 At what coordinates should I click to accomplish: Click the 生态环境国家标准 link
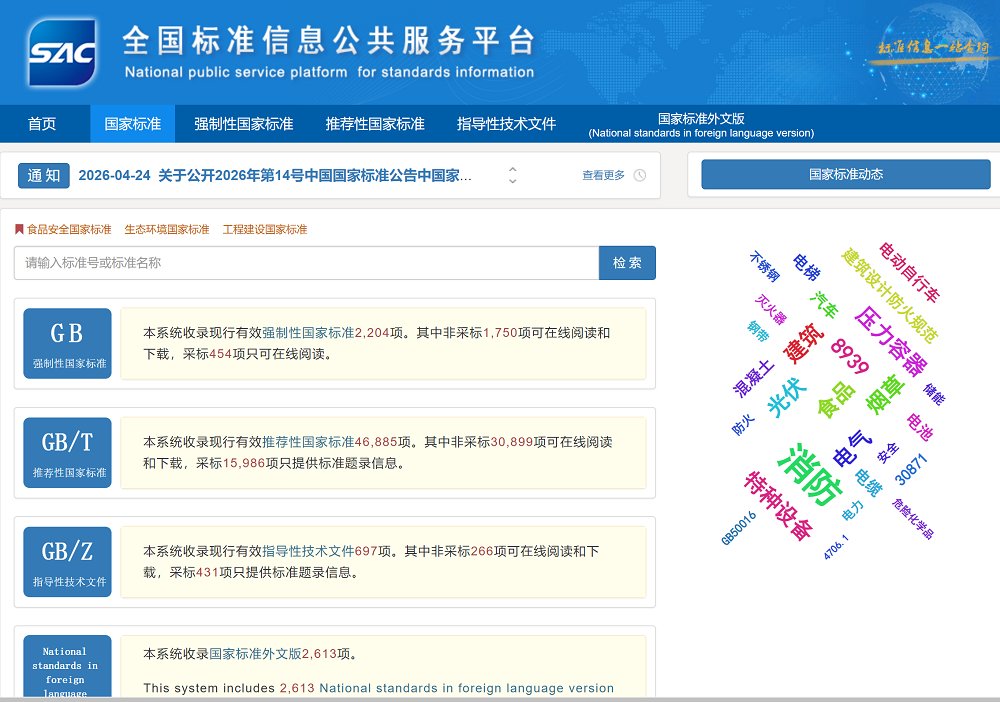pos(165,228)
